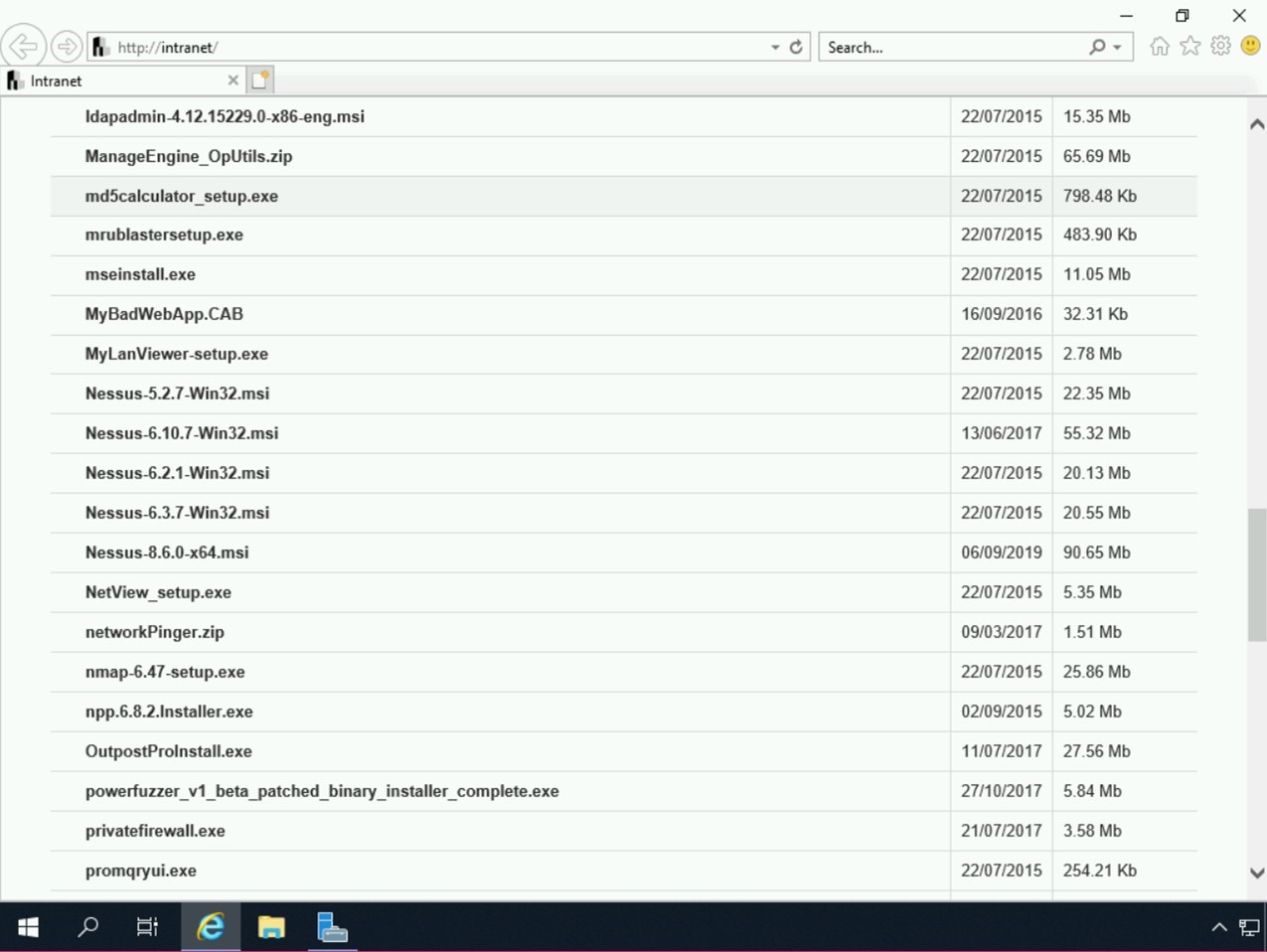The height and width of the screenshot is (952, 1267).
Task: Expand the search provider dropdown arrow
Action: point(1118,47)
